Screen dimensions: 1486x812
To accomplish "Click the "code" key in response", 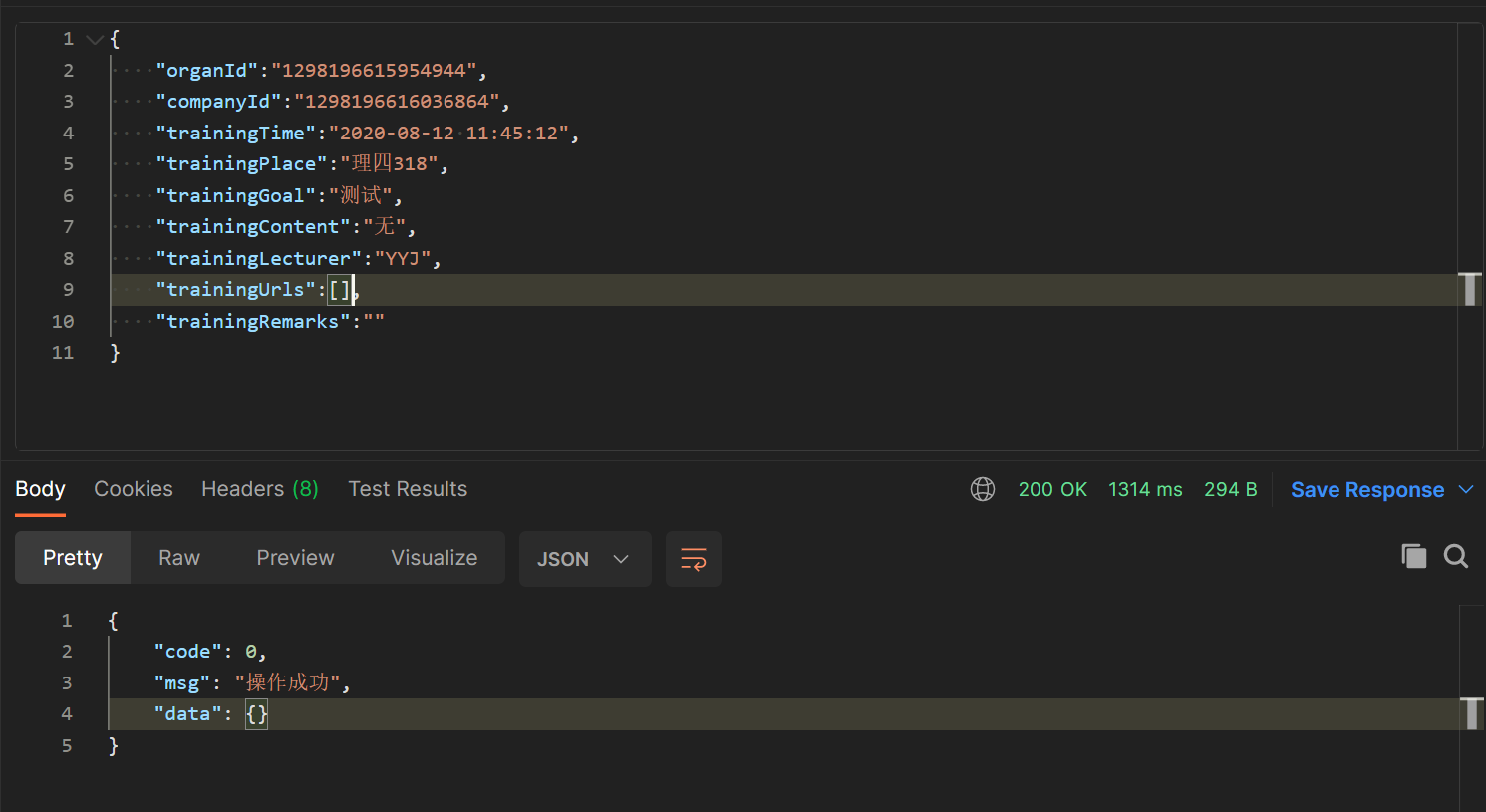I will (187, 652).
